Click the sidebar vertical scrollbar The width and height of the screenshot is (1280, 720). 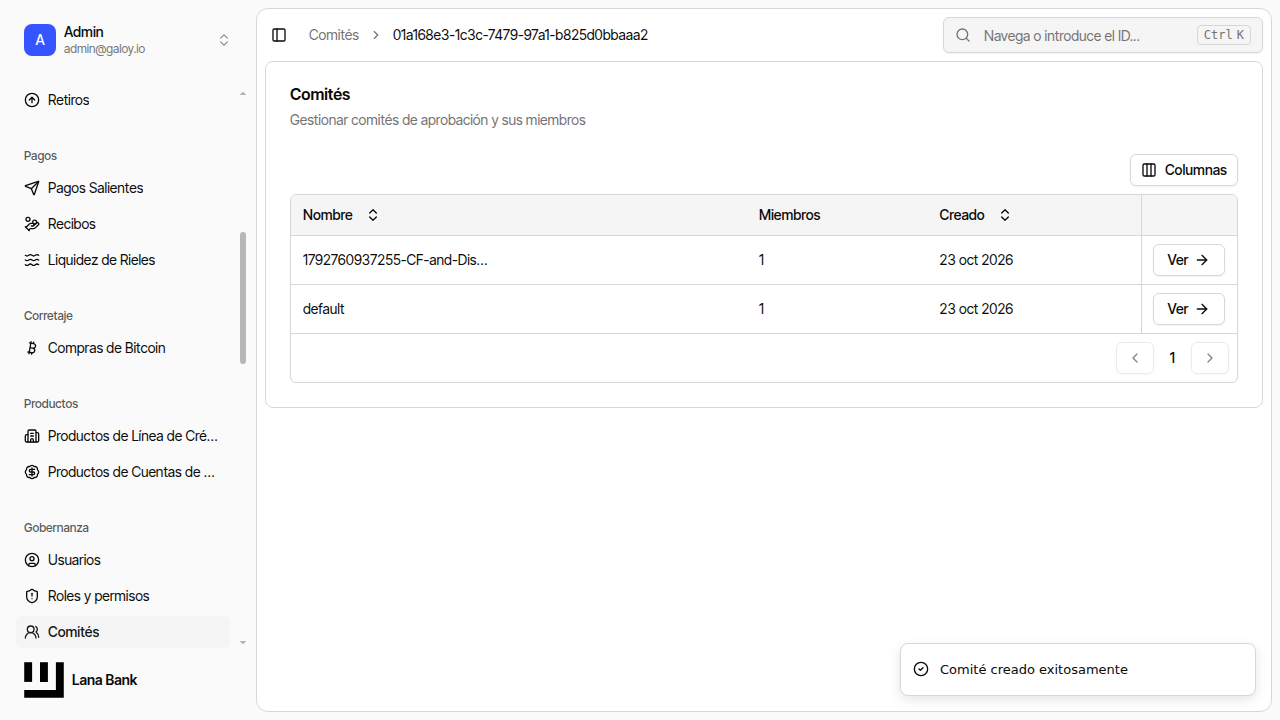242,298
